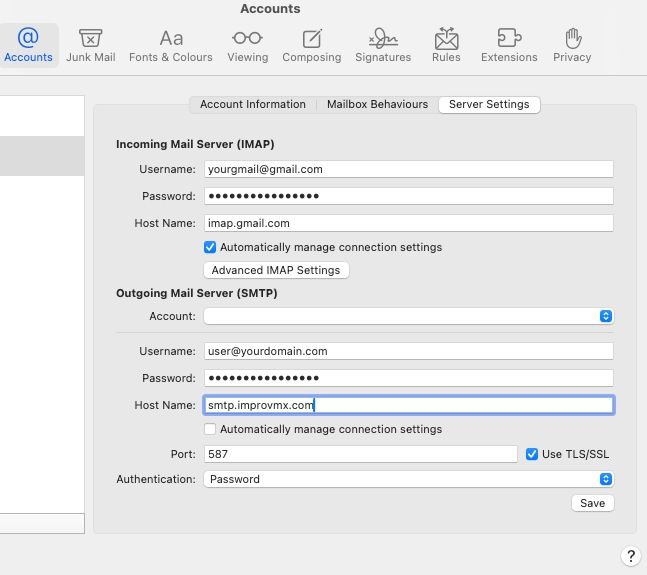Screen dimensions: 647x575
Task: Select the Mailbox Behaviours tab
Action: (x=377, y=104)
